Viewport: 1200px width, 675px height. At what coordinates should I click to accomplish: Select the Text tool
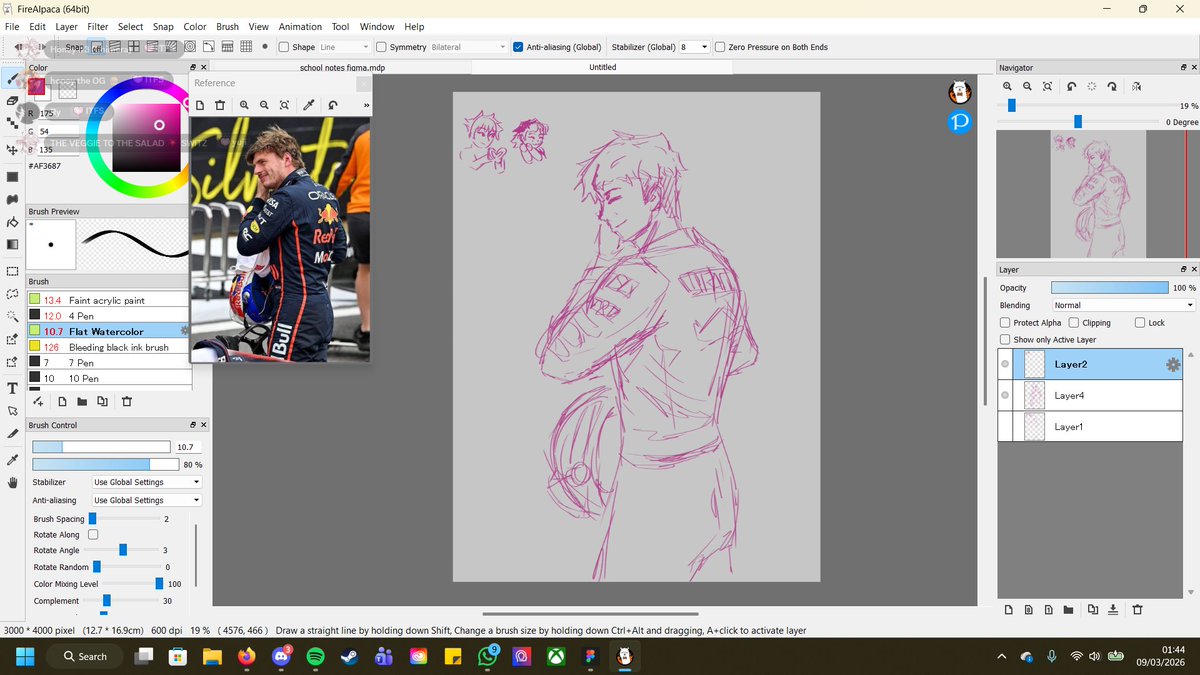tap(12, 386)
